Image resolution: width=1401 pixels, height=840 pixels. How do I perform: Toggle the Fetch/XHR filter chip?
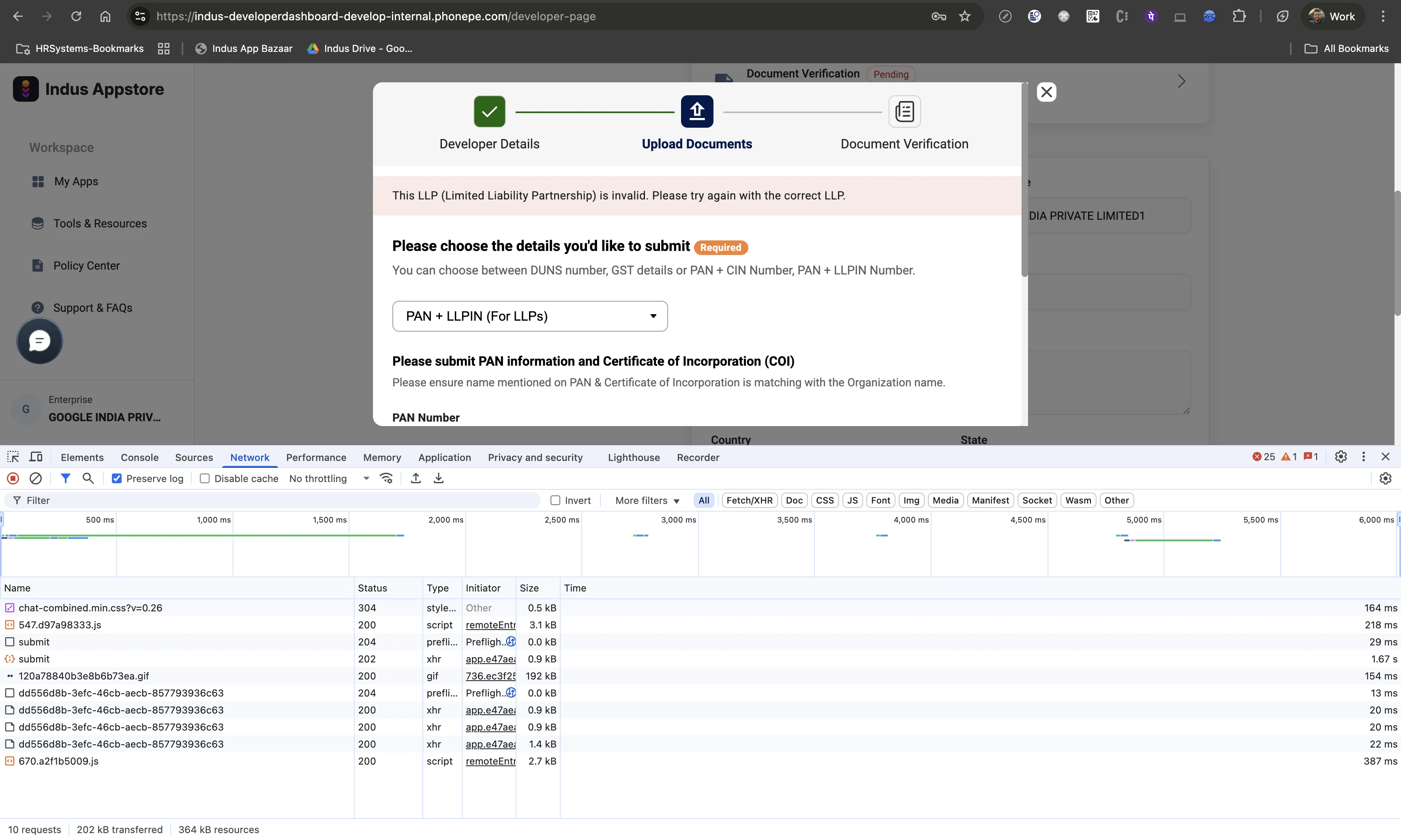coord(749,500)
